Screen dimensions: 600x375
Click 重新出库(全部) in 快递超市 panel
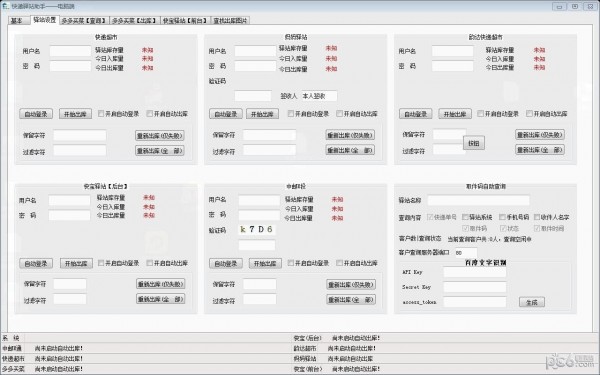coord(160,150)
